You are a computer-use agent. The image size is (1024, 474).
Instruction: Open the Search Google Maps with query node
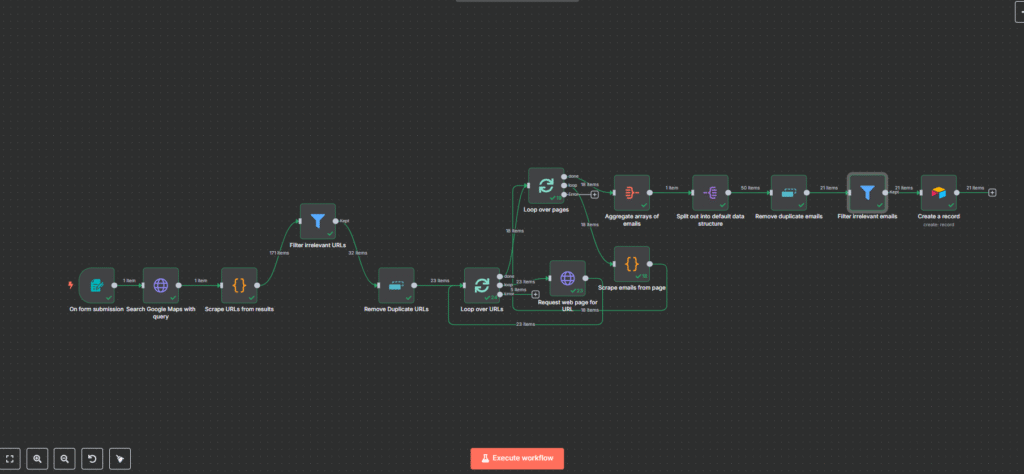pyautogui.click(x=161, y=285)
